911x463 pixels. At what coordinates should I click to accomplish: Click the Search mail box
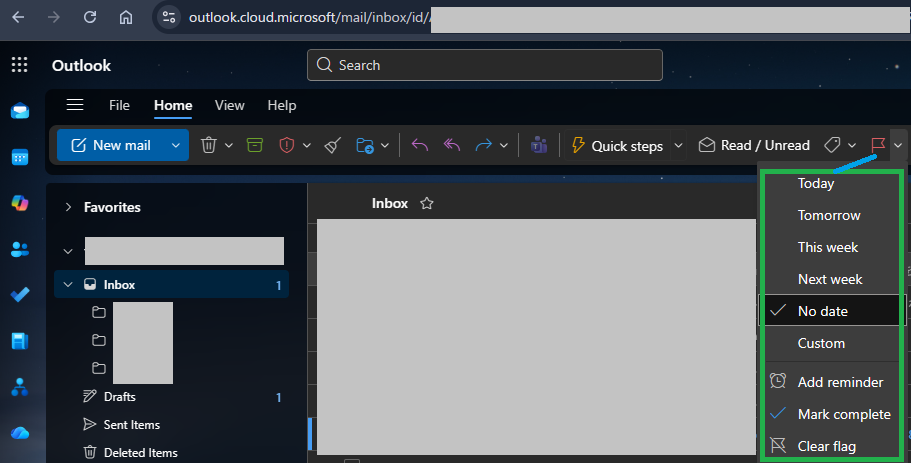(485, 65)
